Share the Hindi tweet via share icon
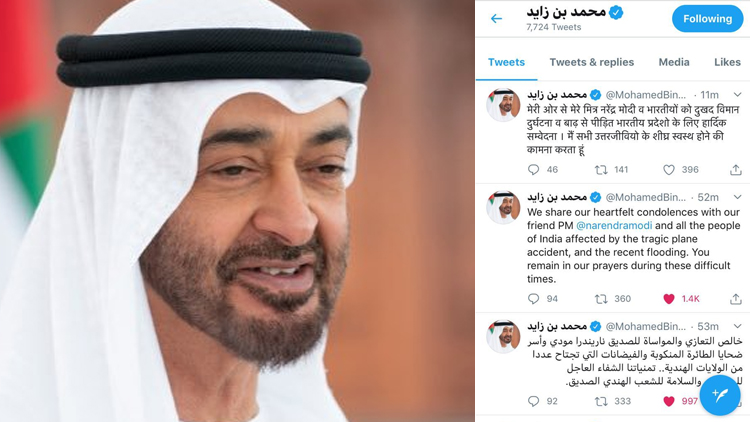 [736, 169]
